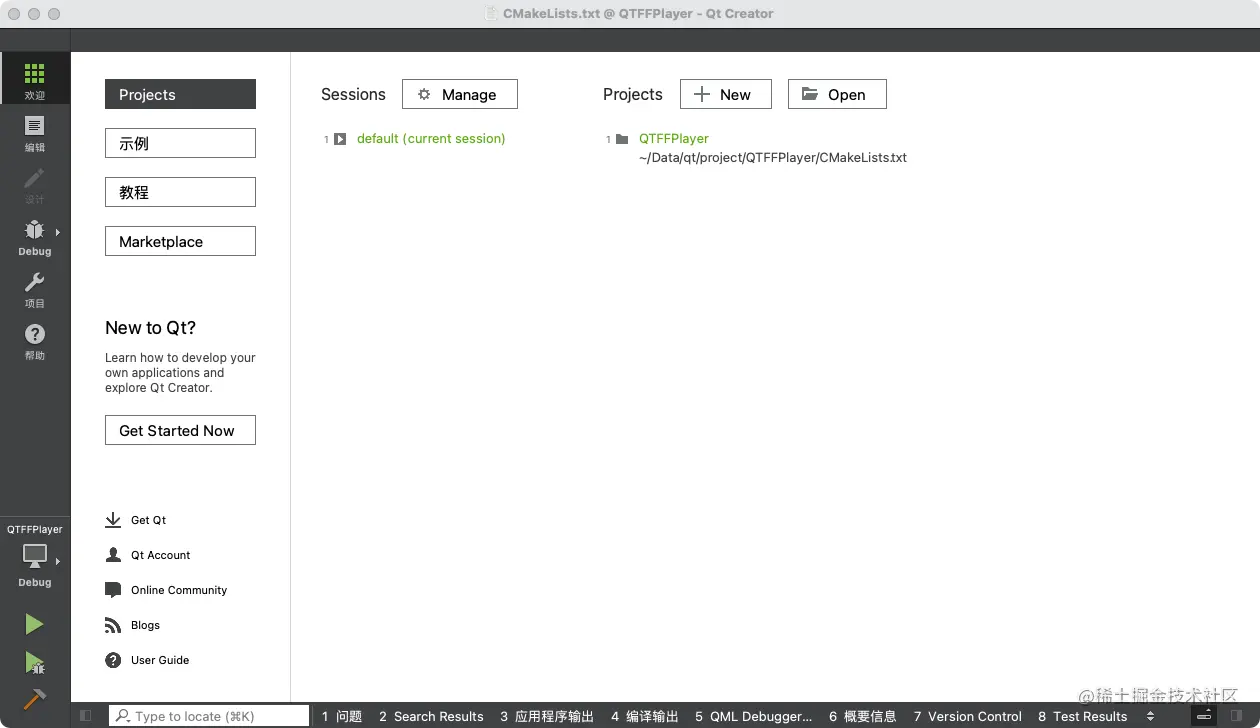Open the Help (帮助) mode

(35, 342)
